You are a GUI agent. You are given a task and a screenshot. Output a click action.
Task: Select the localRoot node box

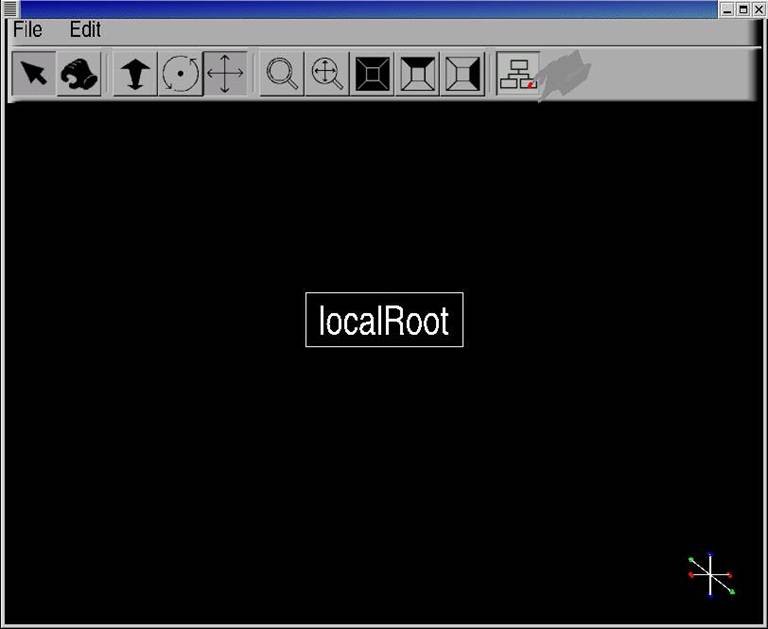tap(384, 319)
